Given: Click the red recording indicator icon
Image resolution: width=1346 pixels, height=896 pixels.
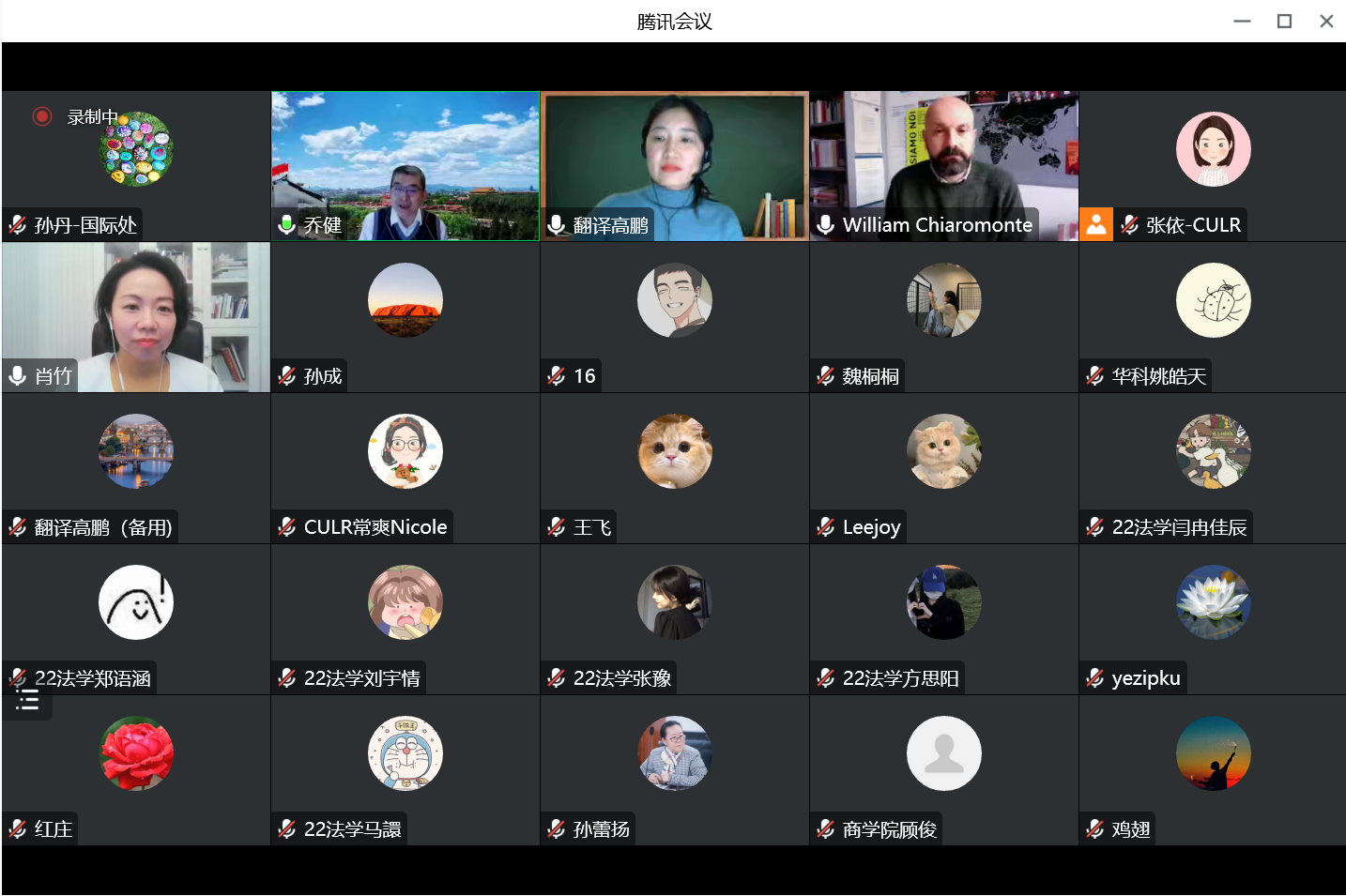Looking at the screenshot, I should 41,116.
